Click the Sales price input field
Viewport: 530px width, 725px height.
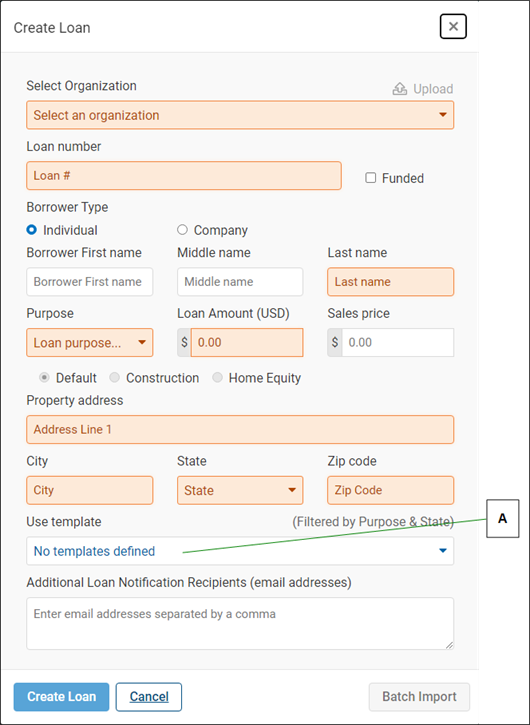[398, 343]
